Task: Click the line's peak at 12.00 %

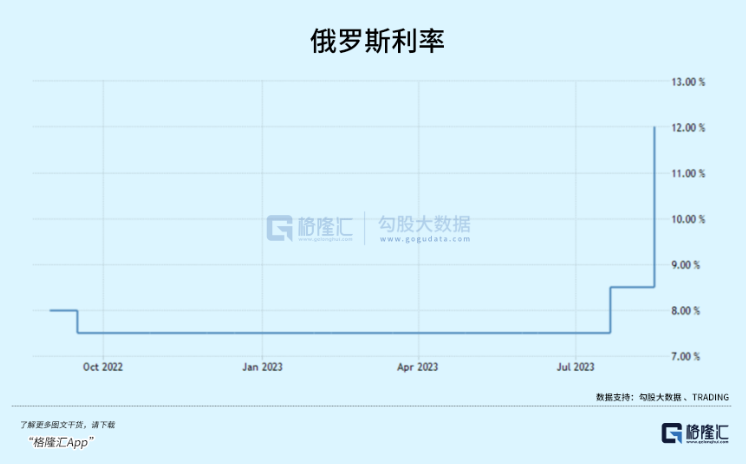Action: coord(654,128)
